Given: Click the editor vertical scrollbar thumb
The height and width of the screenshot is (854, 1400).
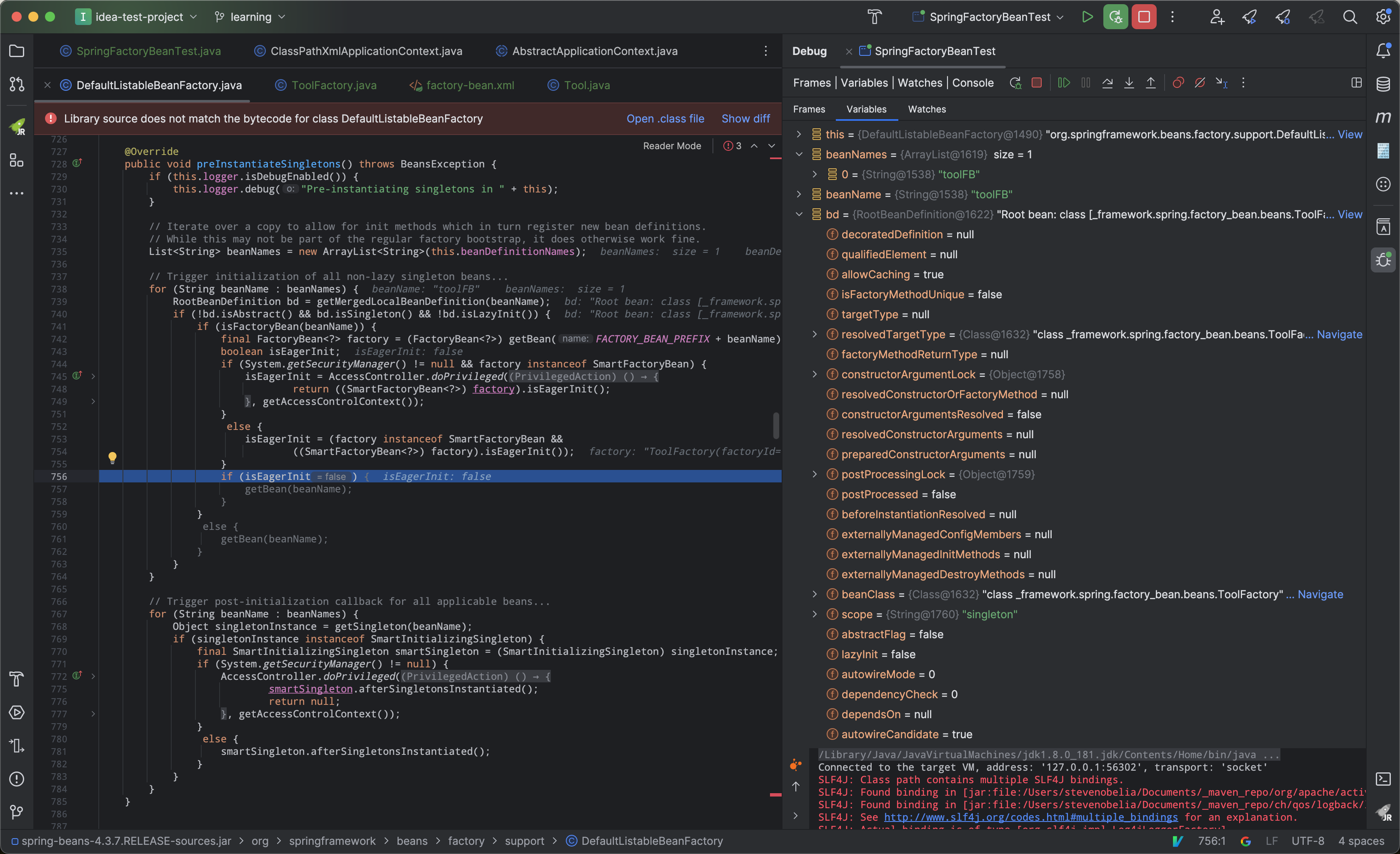Looking at the screenshot, I should point(775,426).
